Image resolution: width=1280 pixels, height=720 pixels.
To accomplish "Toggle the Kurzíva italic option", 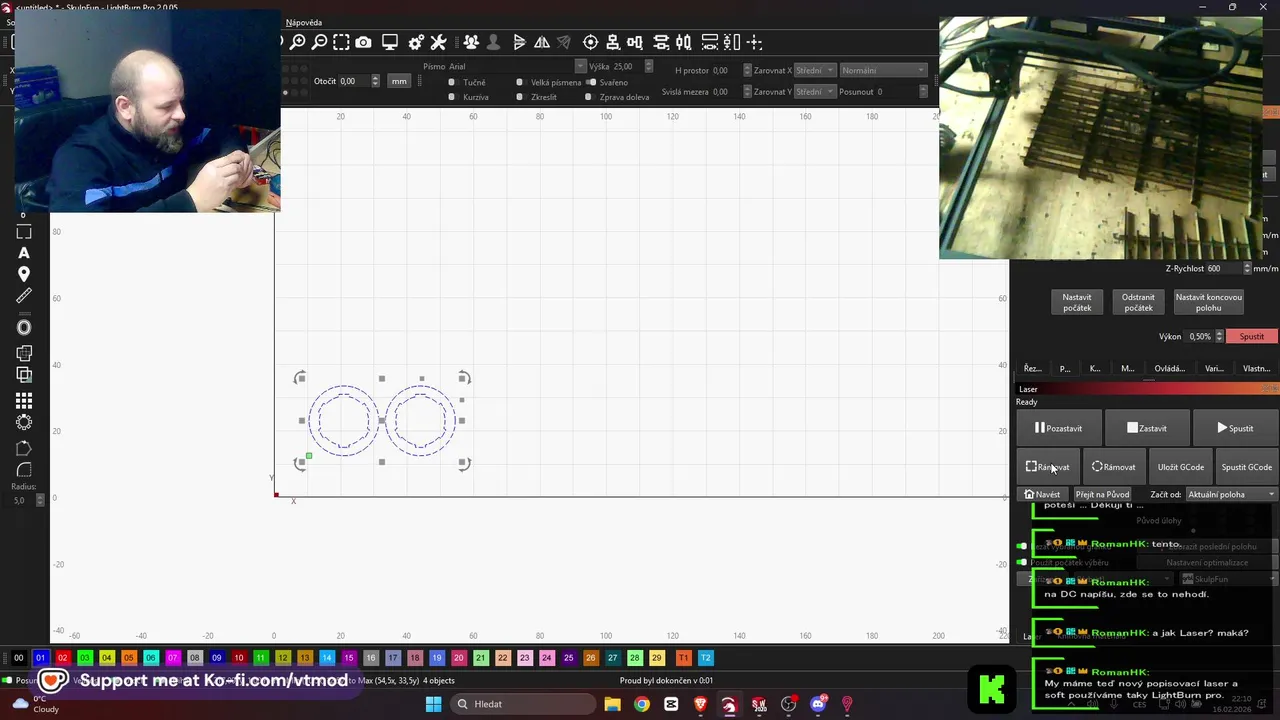I will click(x=467, y=97).
